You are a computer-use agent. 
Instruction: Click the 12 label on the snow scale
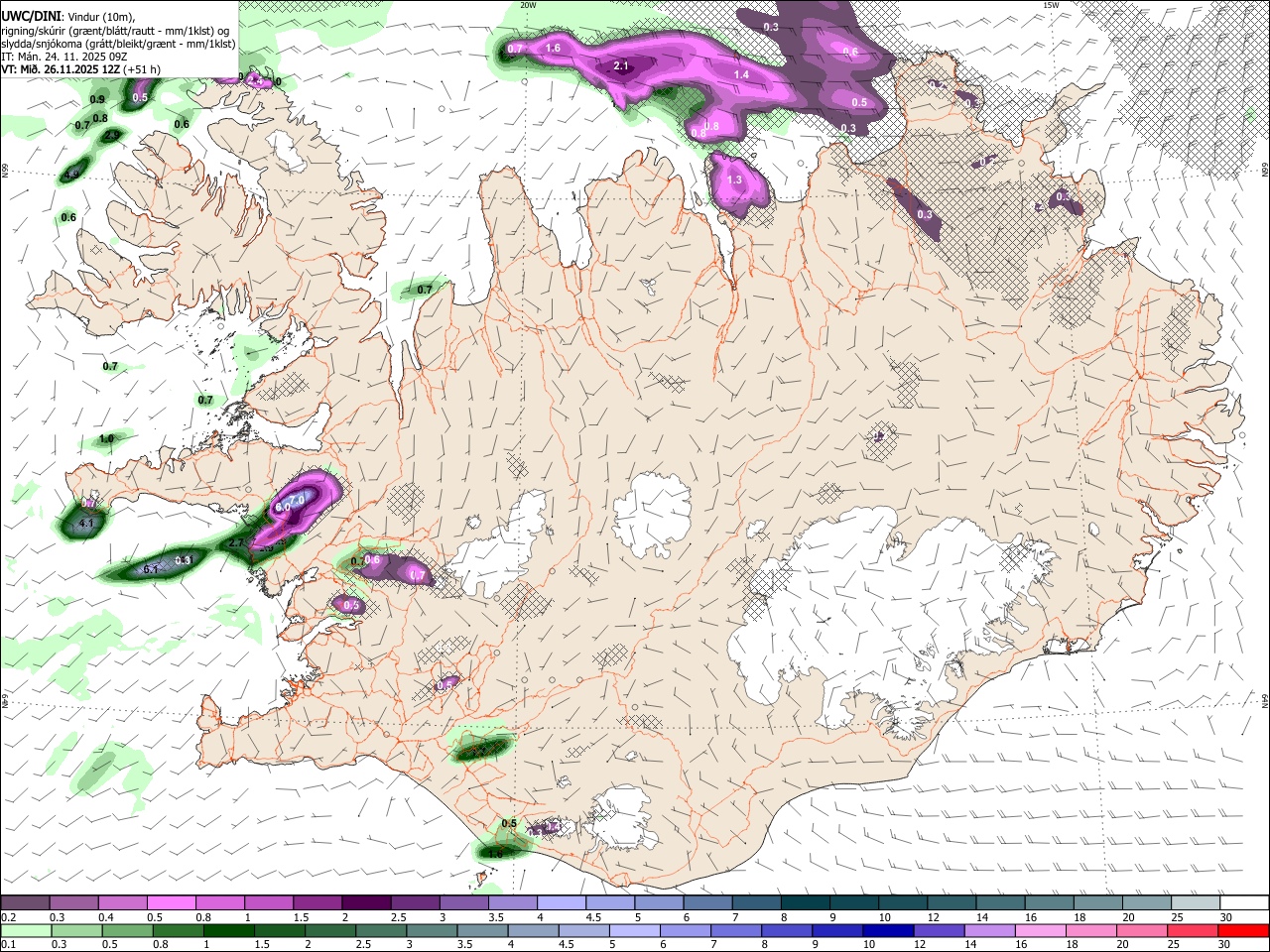934,918
